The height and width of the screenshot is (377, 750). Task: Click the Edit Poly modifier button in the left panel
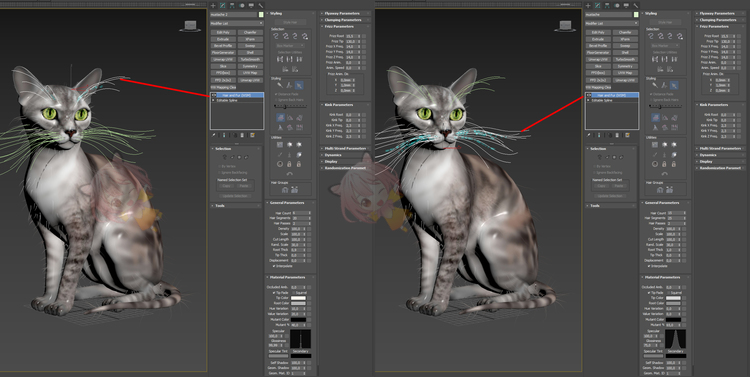tap(223, 33)
